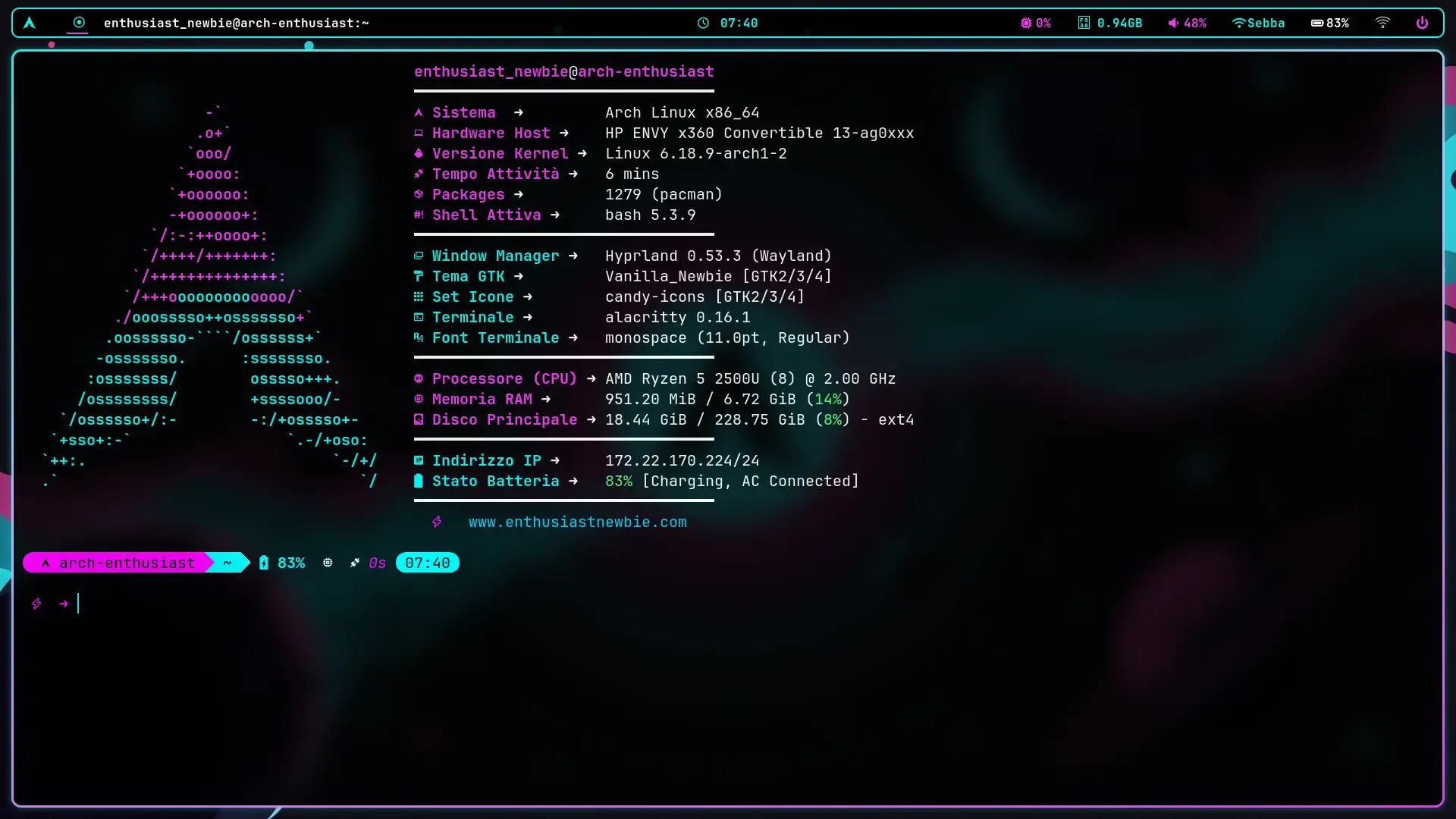The width and height of the screenshot is (1456, 819).
Task: Click the lightning icon next to the website URL
Action: [x=437, y=522]
